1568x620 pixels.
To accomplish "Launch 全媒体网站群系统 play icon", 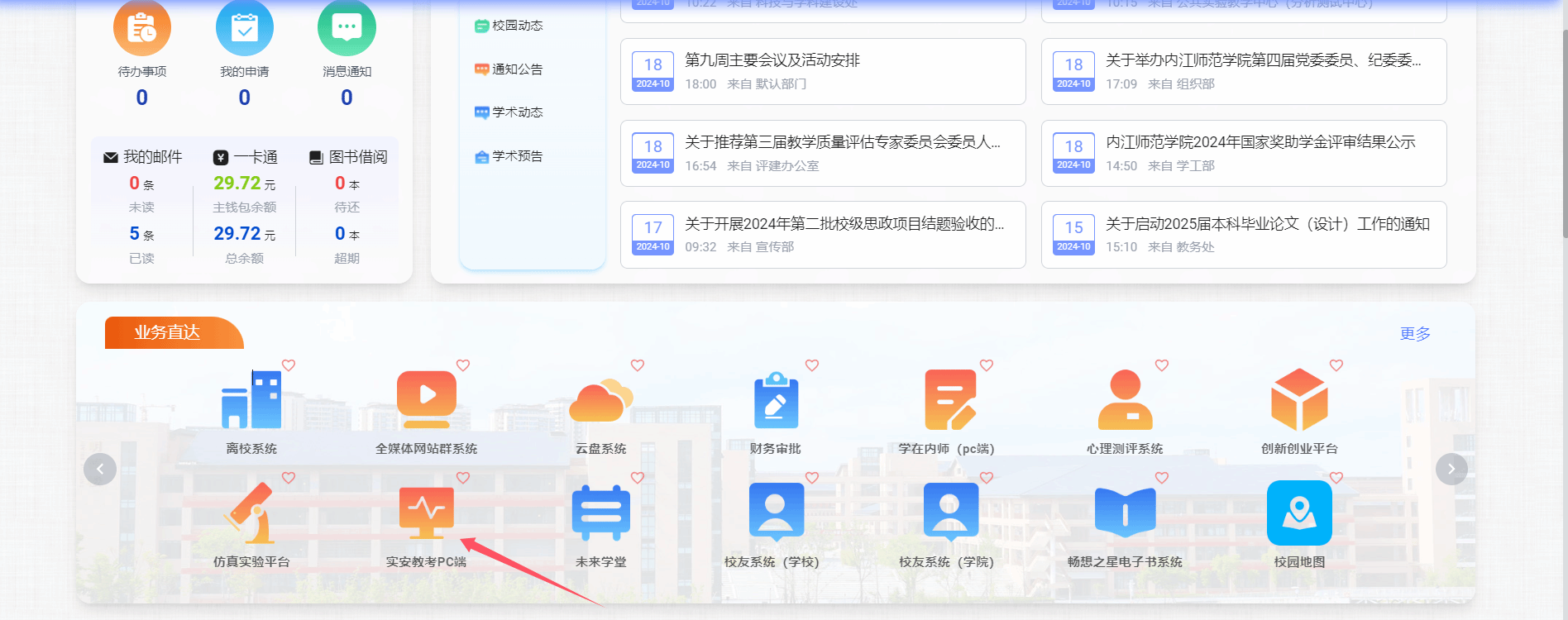I will (426, 399).
